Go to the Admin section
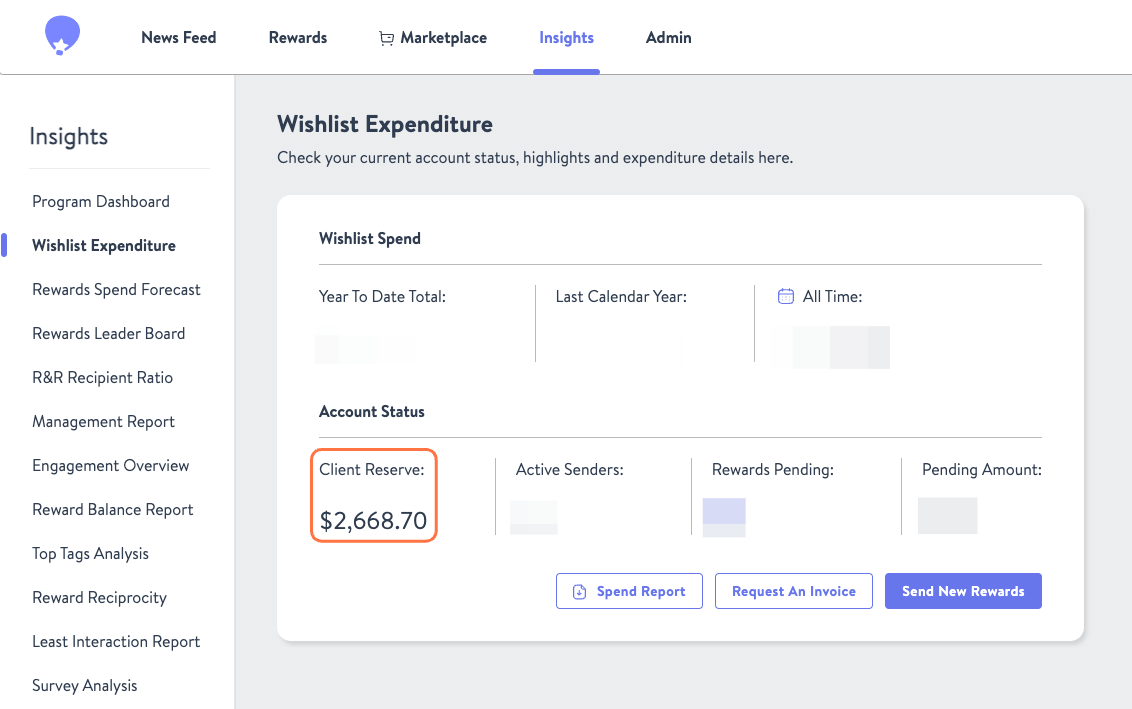 tap(668, 37)
